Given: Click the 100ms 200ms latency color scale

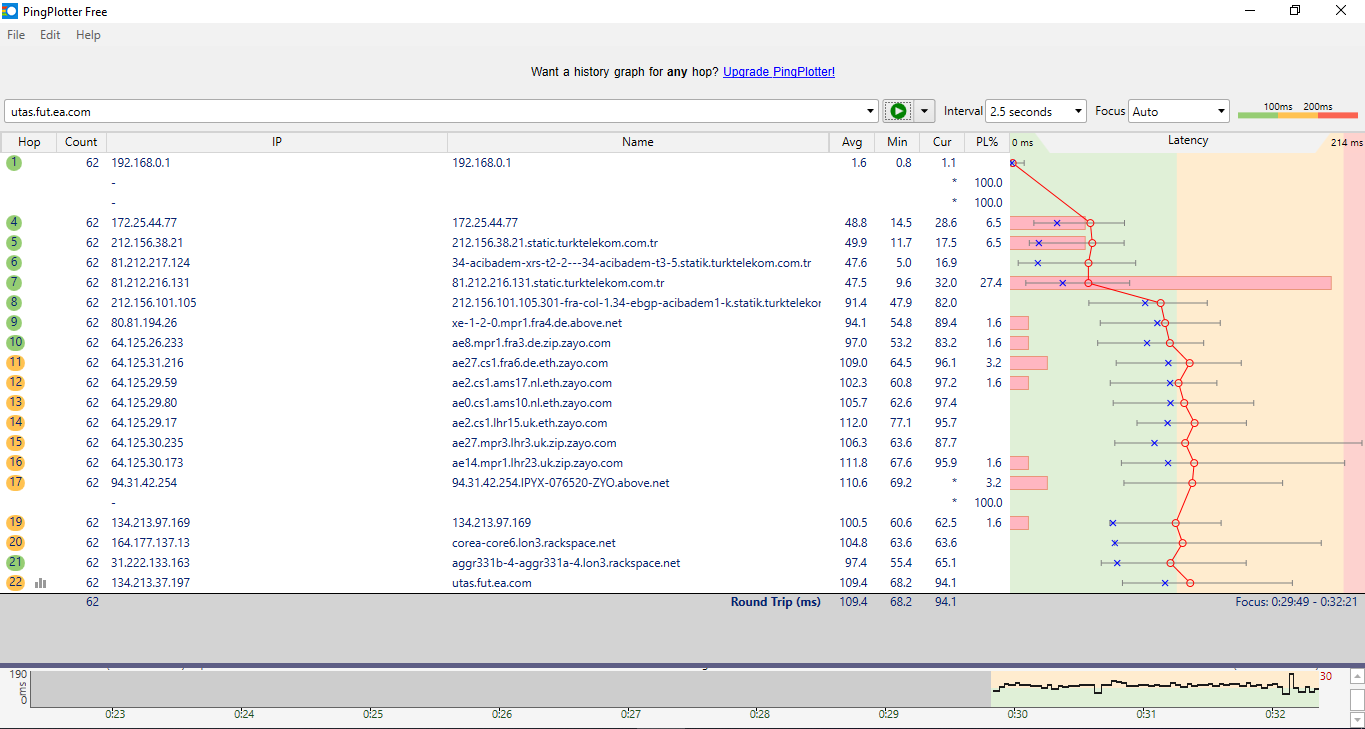Looking at the screenshot, I should (x=1298, y=111).
